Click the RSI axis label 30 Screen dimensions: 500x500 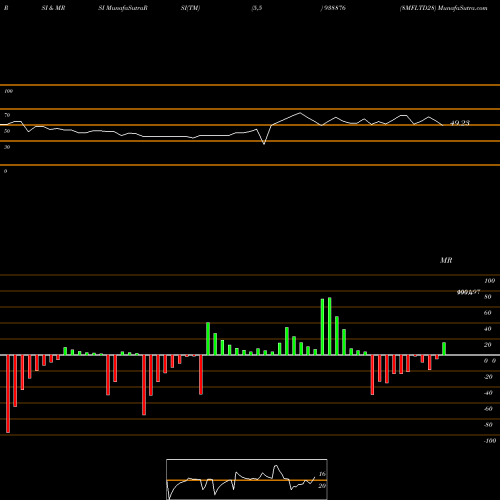[7, 147]
